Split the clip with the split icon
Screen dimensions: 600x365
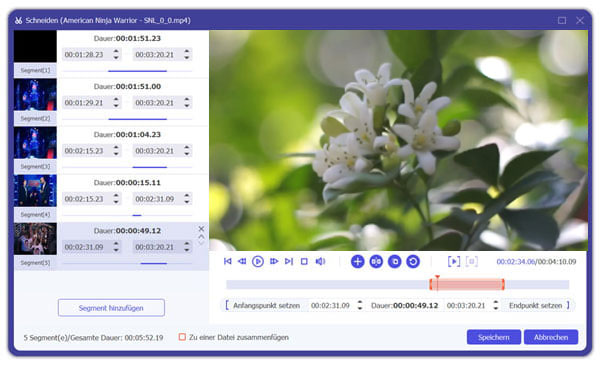[x=376, y=261]
